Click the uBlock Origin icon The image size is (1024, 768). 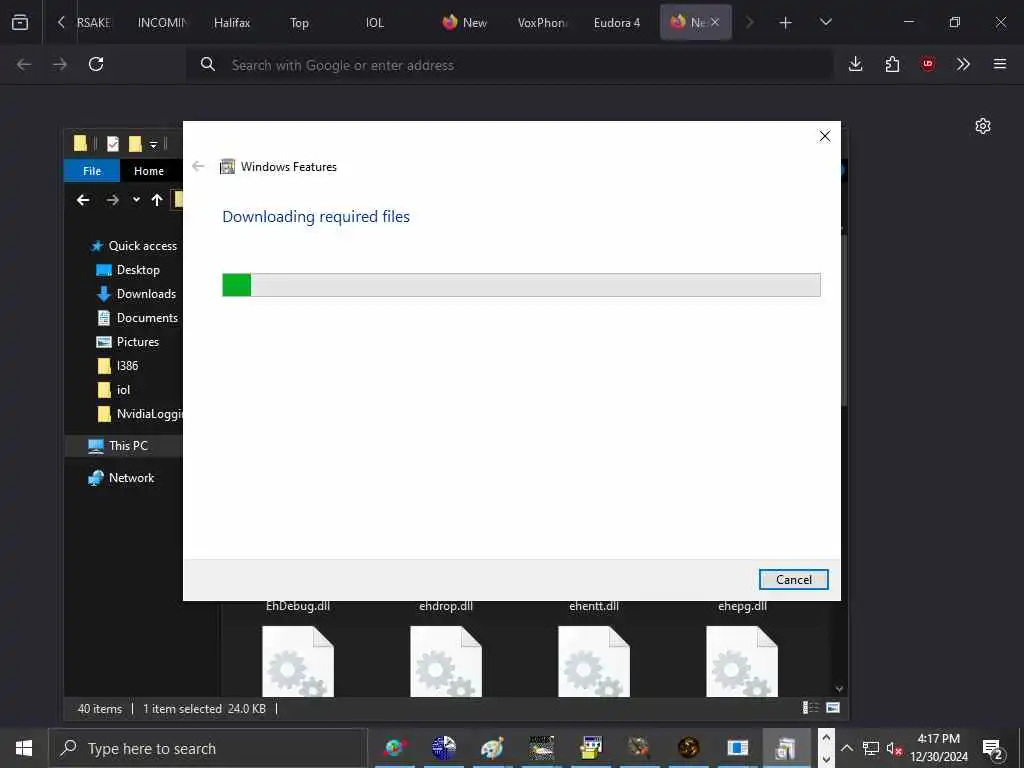(x=928, y=64)
